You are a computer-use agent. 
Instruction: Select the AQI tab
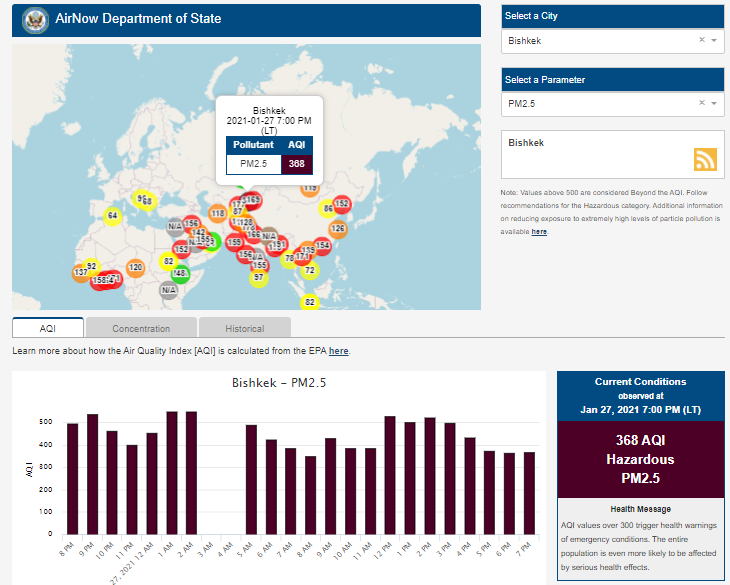(48, 328)
